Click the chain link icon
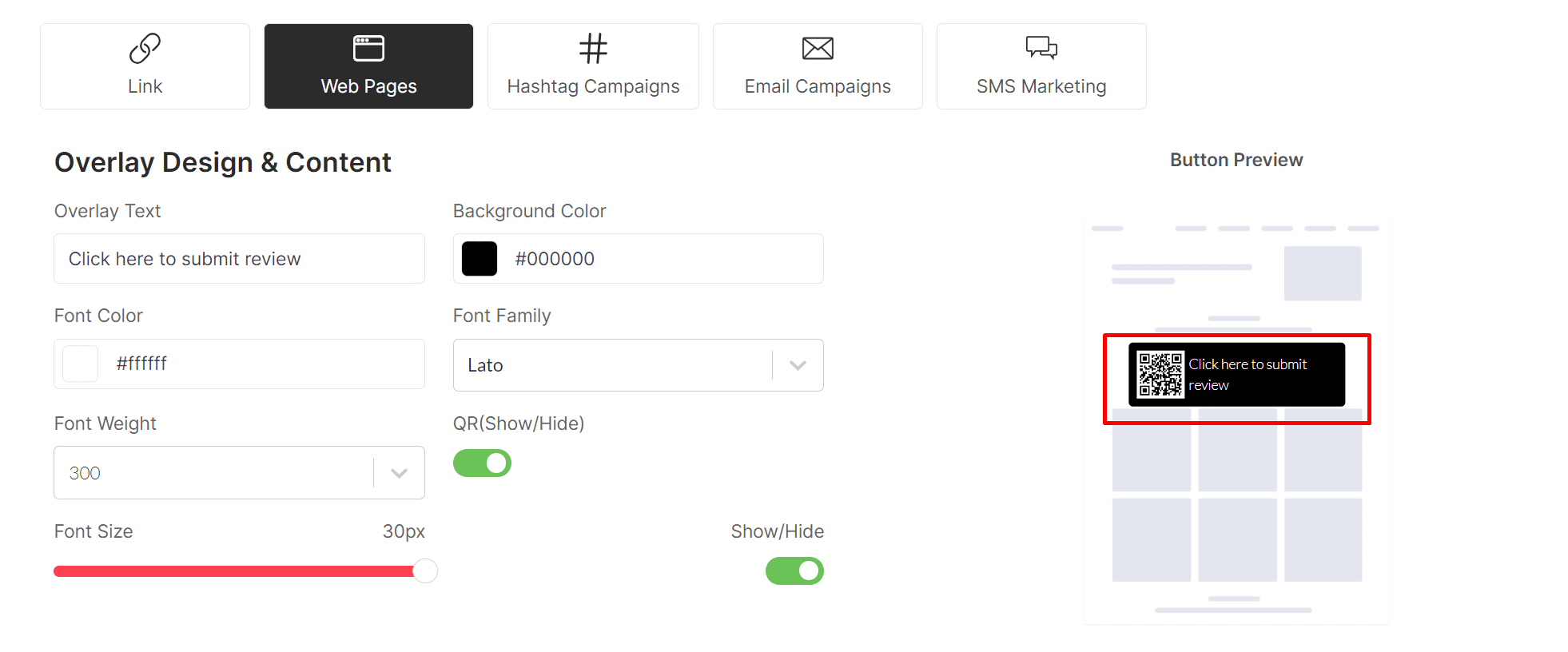This screenshot has height=652, width=1568. tap(145, 48)
